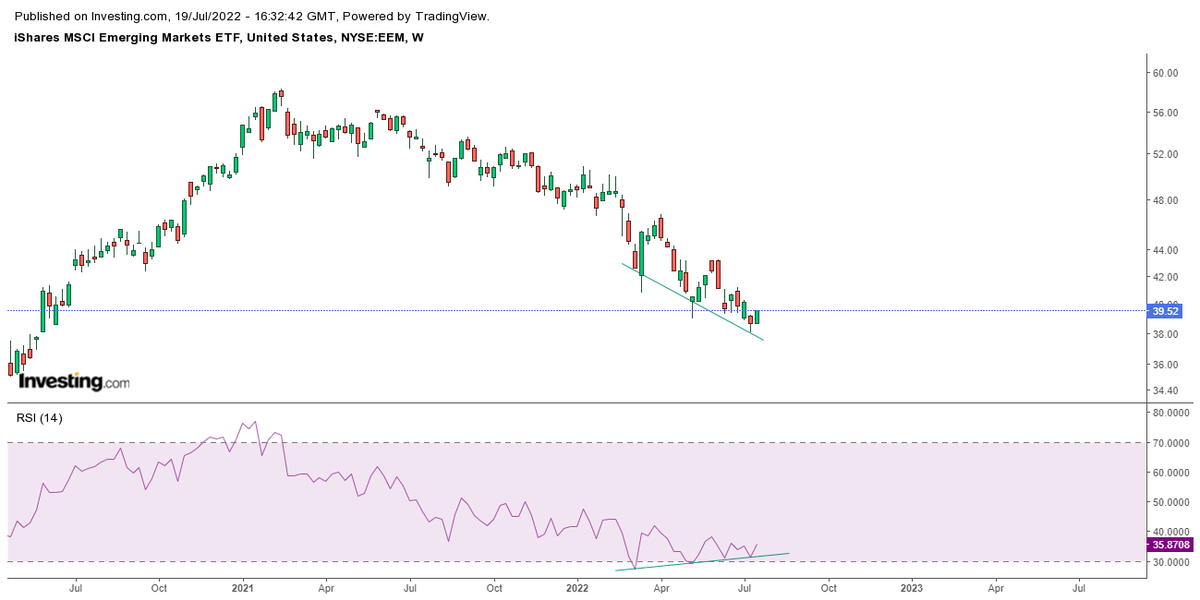The height and width of the screenshot is (600, 1200).
Task: Click the 34.40 price axis label
Action: [1166, 392]
